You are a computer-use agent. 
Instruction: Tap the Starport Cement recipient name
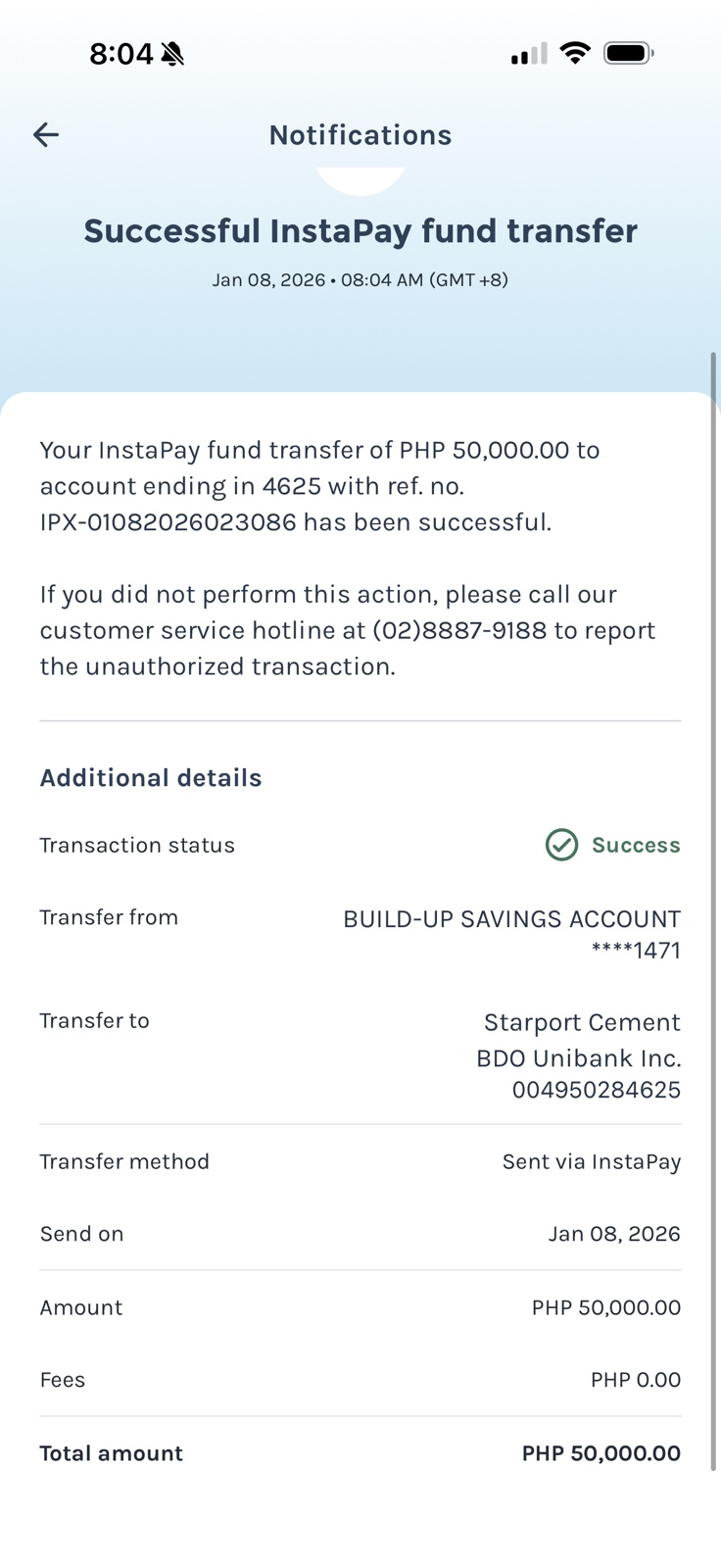[x=582, y=1023]
